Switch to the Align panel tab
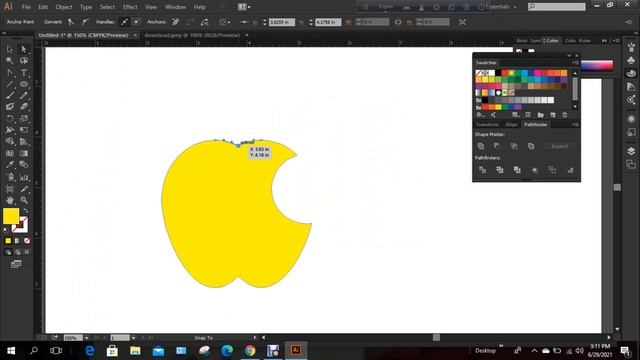640x360 pixels. pos(511,124)
